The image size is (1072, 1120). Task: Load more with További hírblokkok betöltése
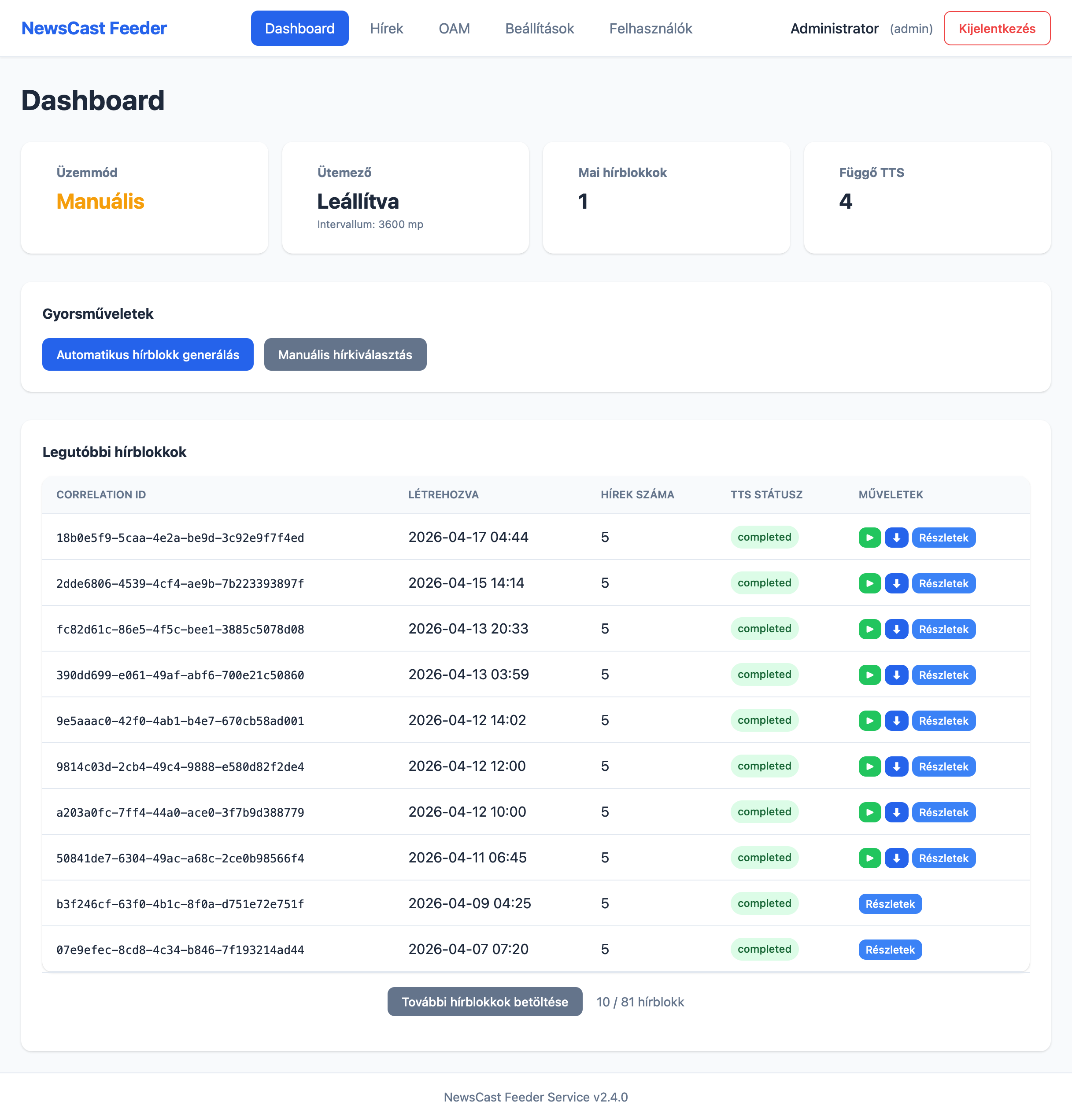pyautogui.click(x=484, y=1001)
